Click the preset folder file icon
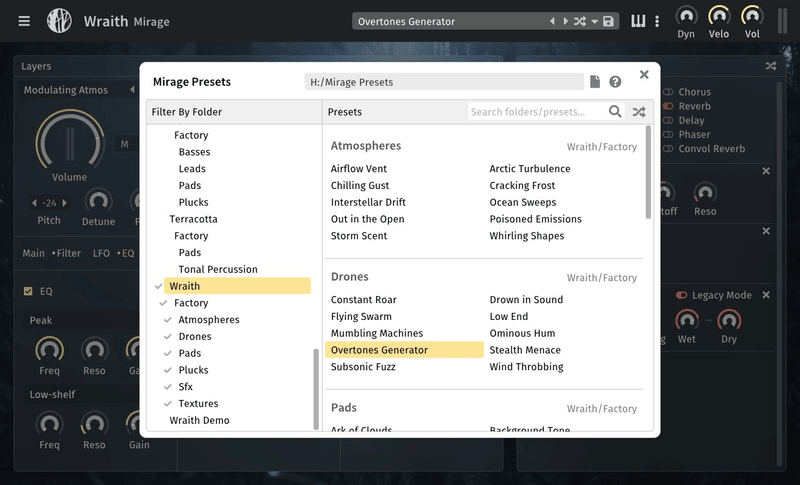The image size is (800, 485). coord(595,82)
